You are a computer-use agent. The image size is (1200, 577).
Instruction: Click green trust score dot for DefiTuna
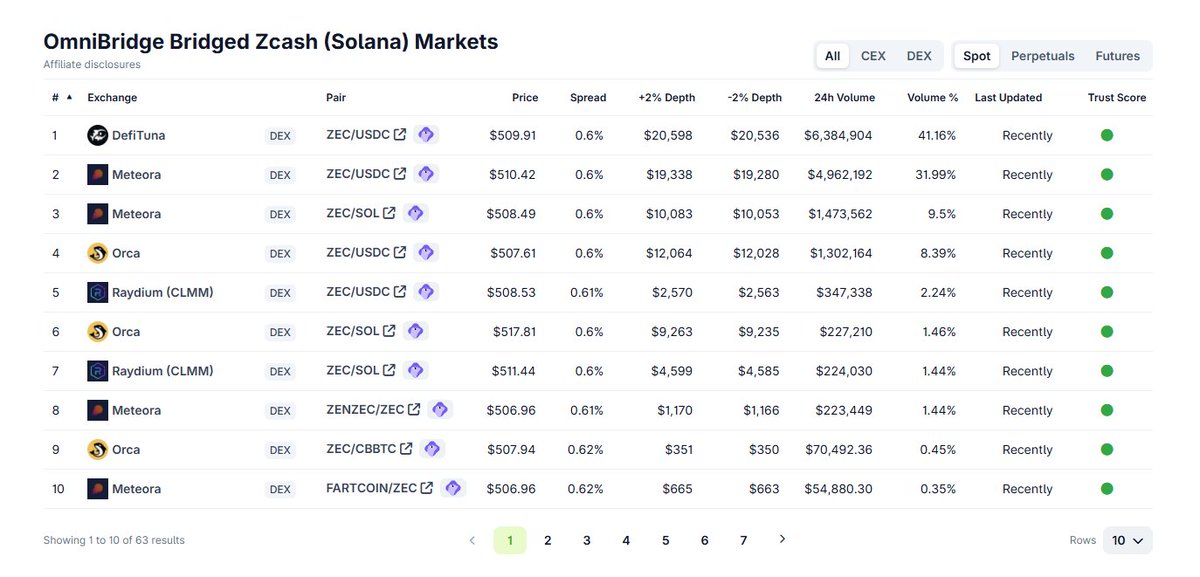pos(1107,135)
